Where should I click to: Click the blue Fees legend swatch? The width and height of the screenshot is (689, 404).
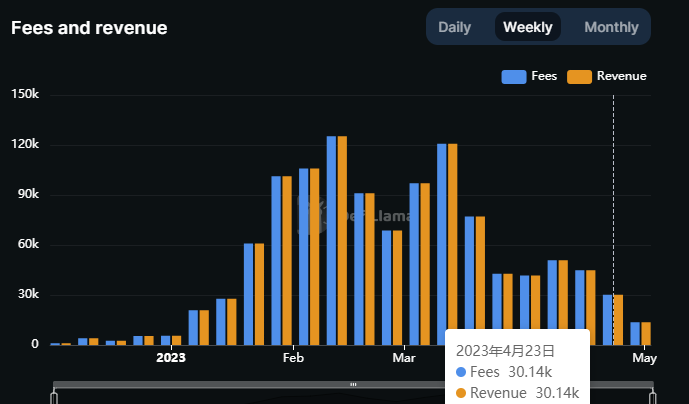(514, 77)
